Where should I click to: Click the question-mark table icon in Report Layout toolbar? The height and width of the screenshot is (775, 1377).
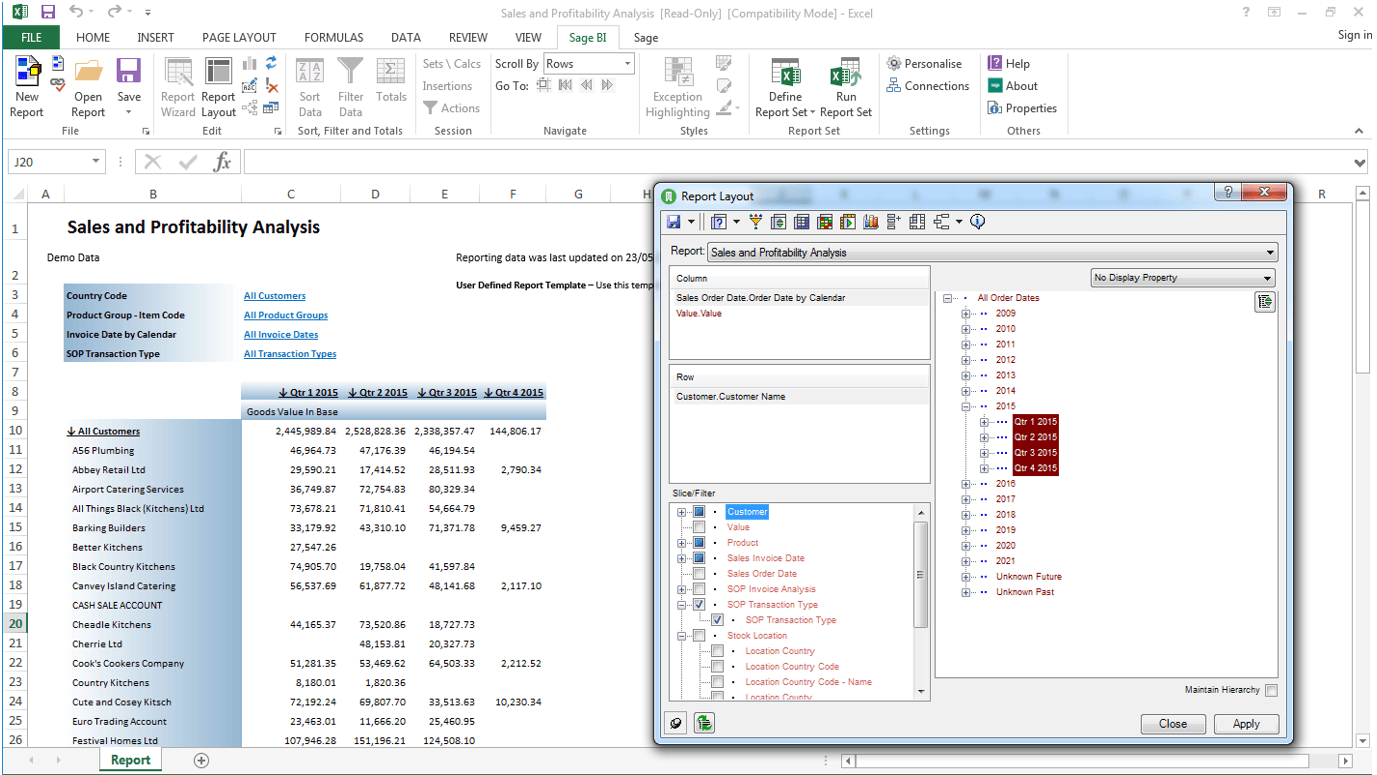[x=718, y=222]
